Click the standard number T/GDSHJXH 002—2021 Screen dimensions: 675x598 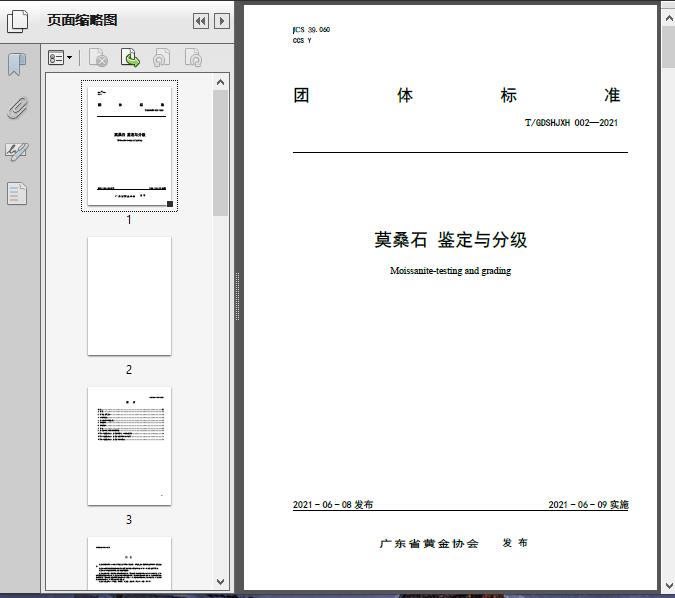(x=571, y=123)
